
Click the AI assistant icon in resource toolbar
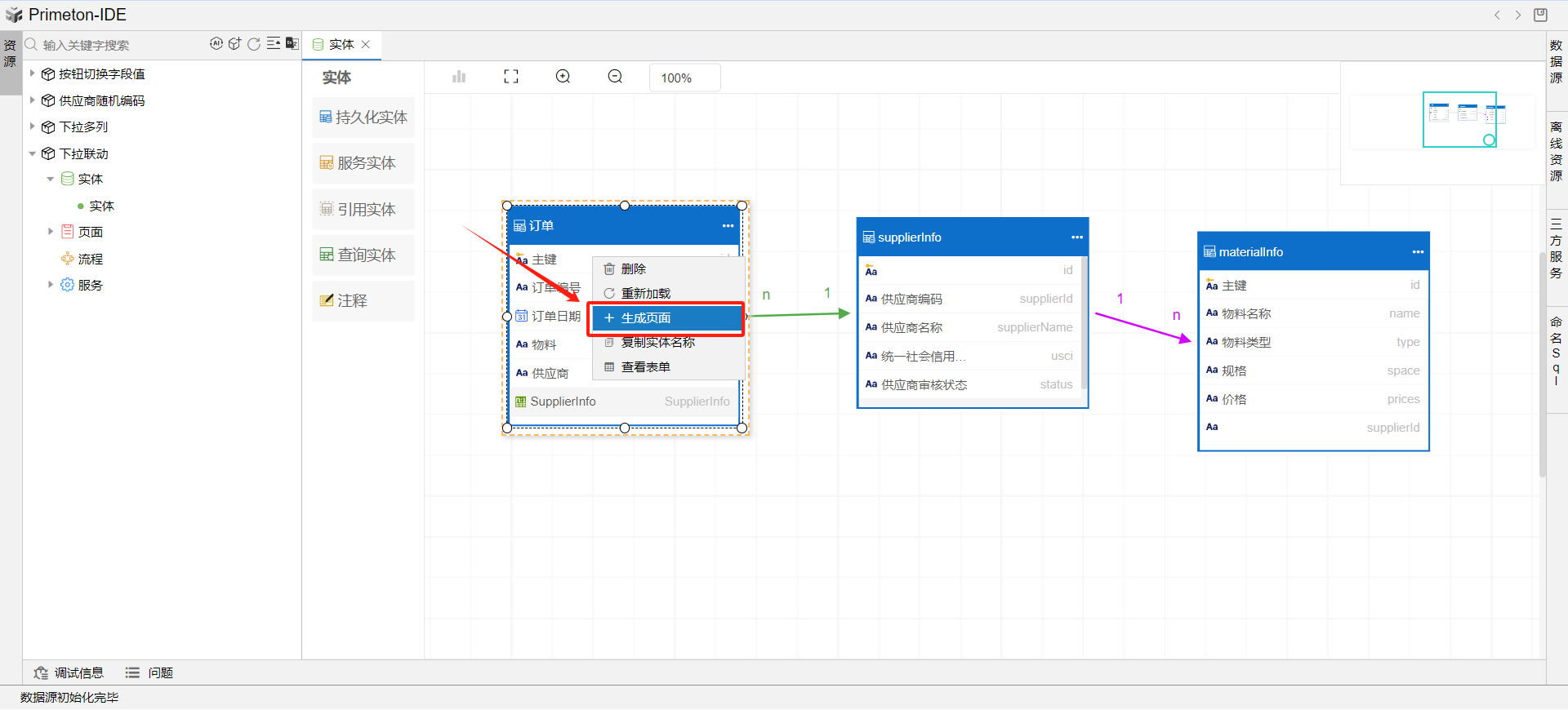(x=216, y=44)
